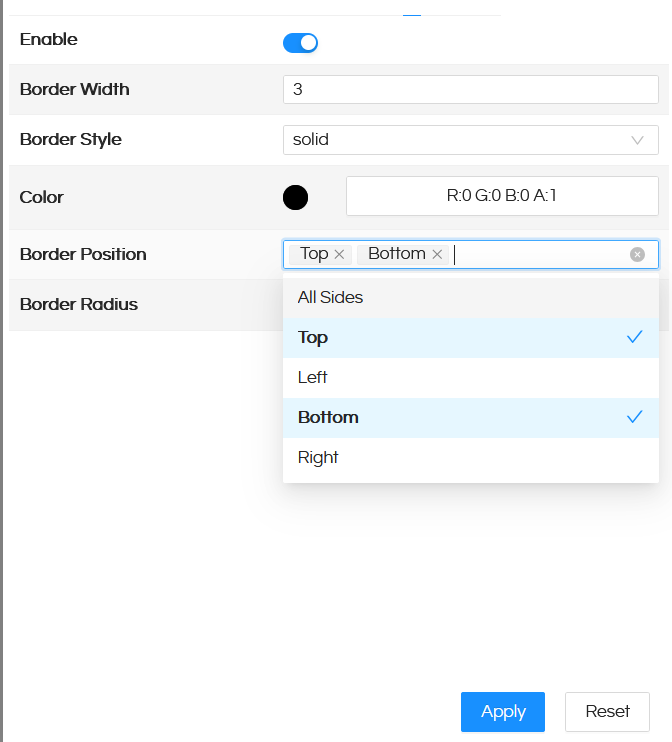Viewport: 672px width, 742px height.
Task: Click the Border Style label
Action: coord(71,140)
